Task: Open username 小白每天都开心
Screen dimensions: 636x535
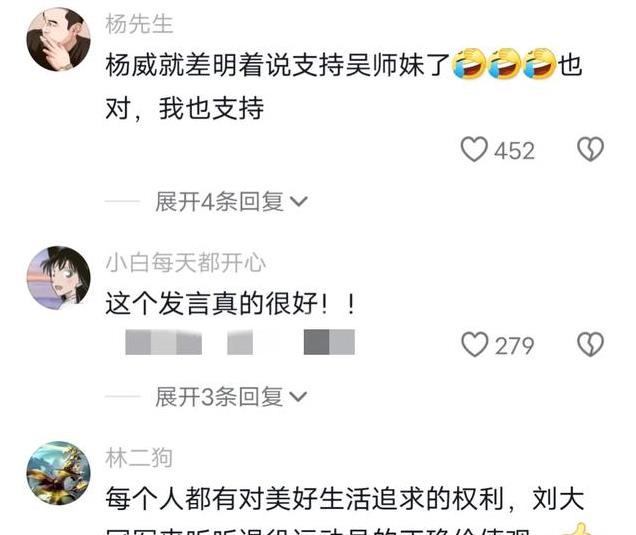Action: 185,262
